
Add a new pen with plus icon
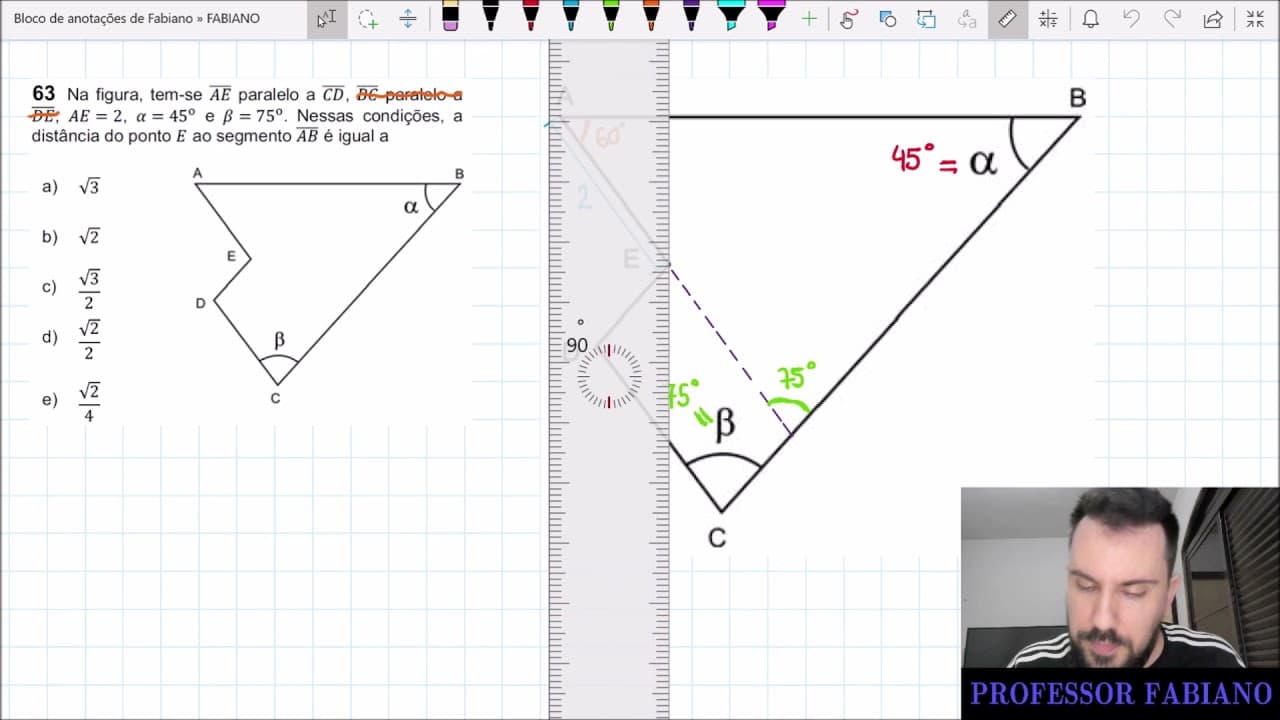tap(809, 19)
